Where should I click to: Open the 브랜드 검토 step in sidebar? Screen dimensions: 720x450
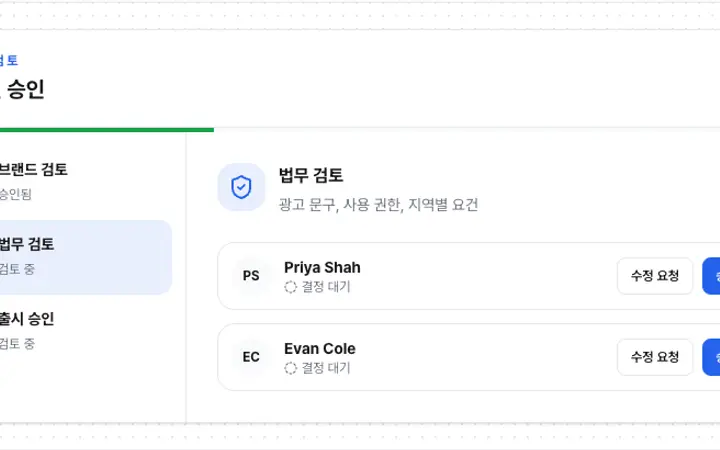point(85,181)
